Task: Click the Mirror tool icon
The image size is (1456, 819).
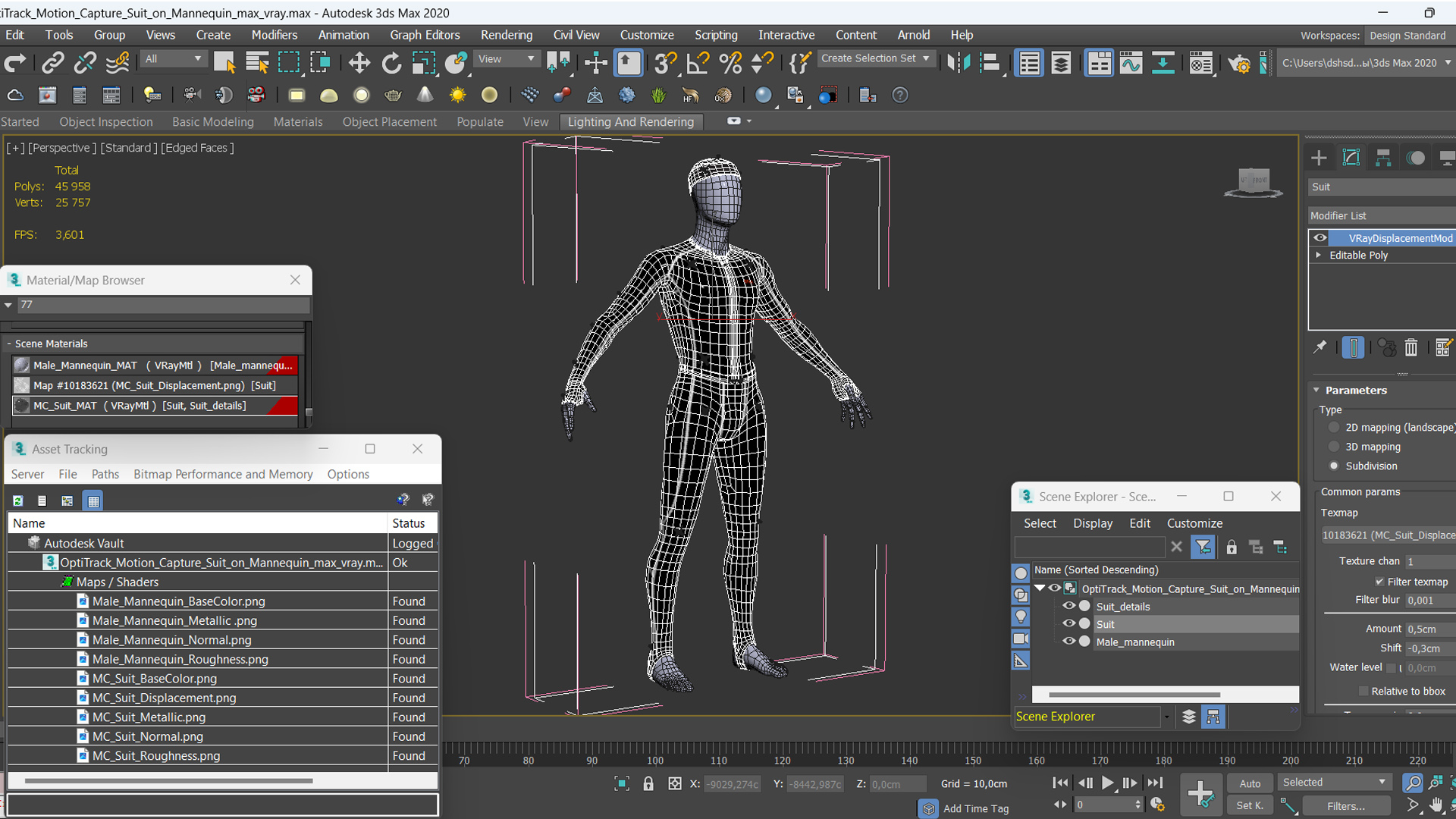Action: (959, 63)
